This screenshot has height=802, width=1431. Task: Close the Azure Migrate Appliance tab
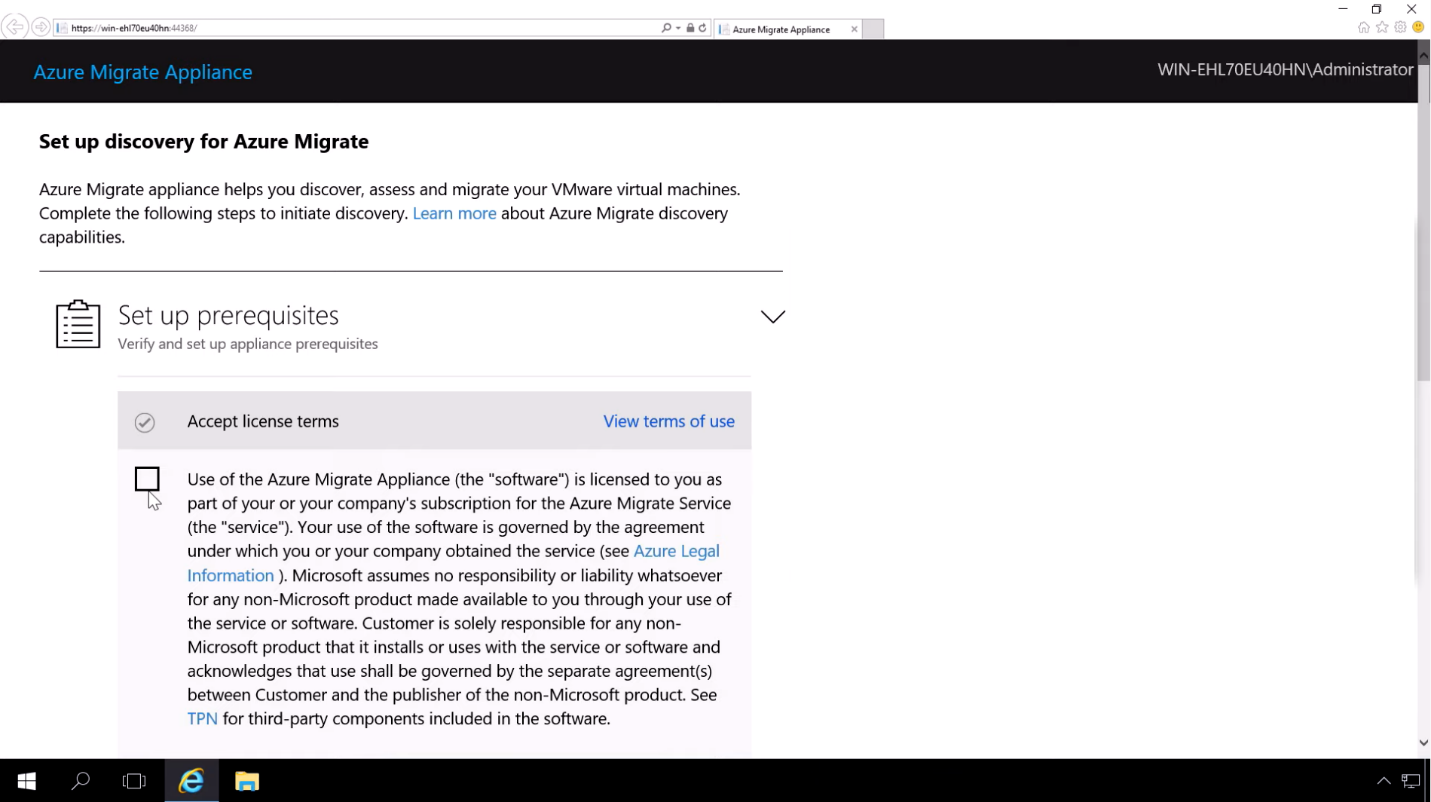pos(854,29)
